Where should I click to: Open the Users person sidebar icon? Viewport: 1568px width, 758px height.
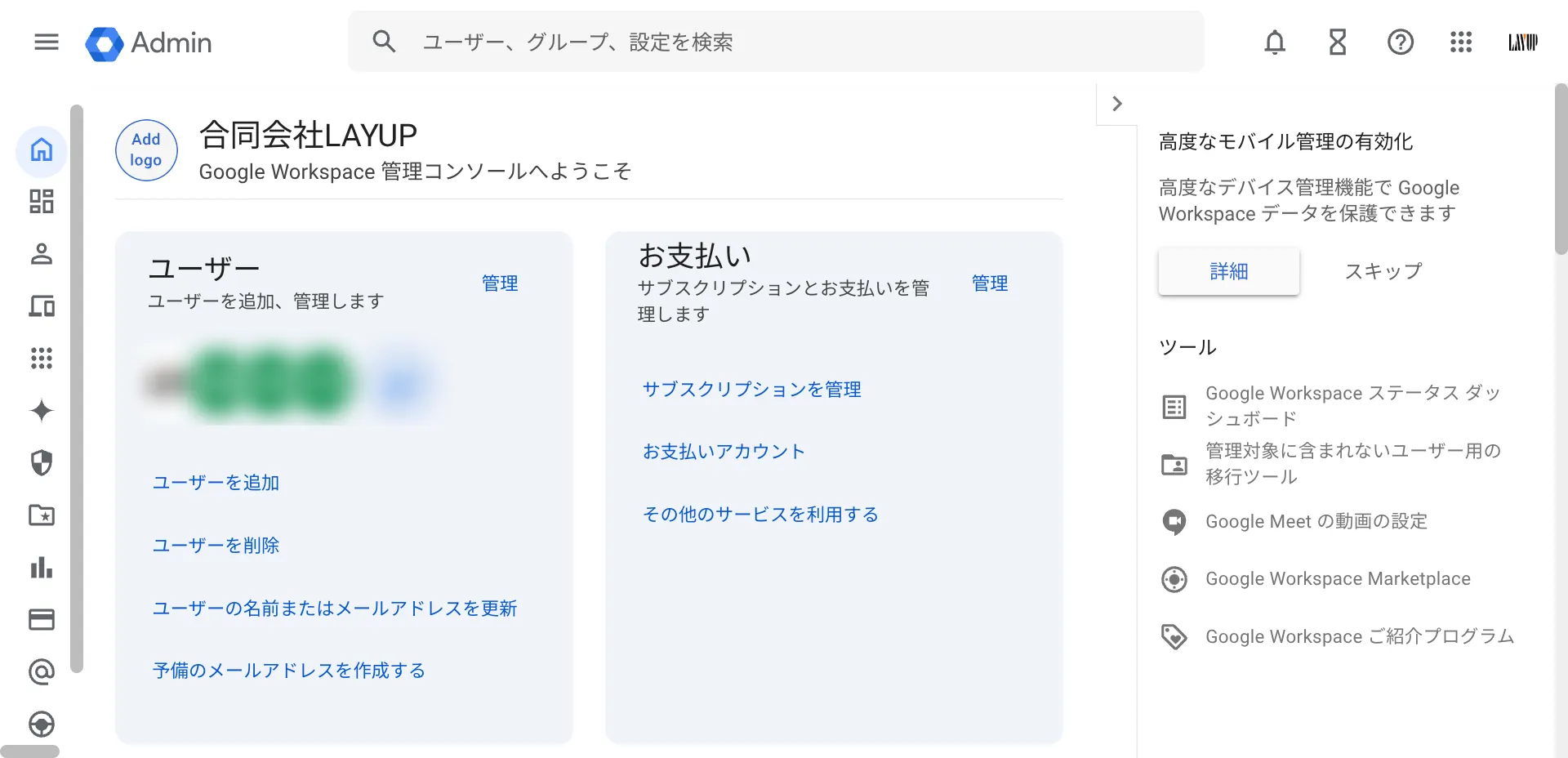[x=42, y=254]
